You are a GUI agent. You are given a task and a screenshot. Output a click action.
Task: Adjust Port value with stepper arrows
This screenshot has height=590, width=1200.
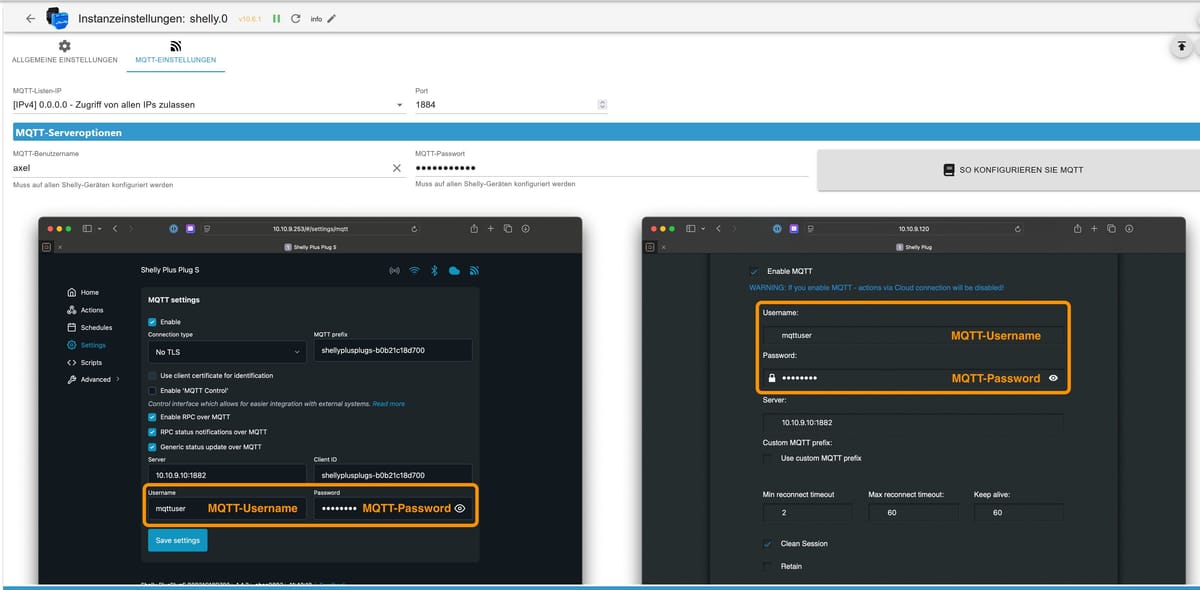tap(602, 104)
